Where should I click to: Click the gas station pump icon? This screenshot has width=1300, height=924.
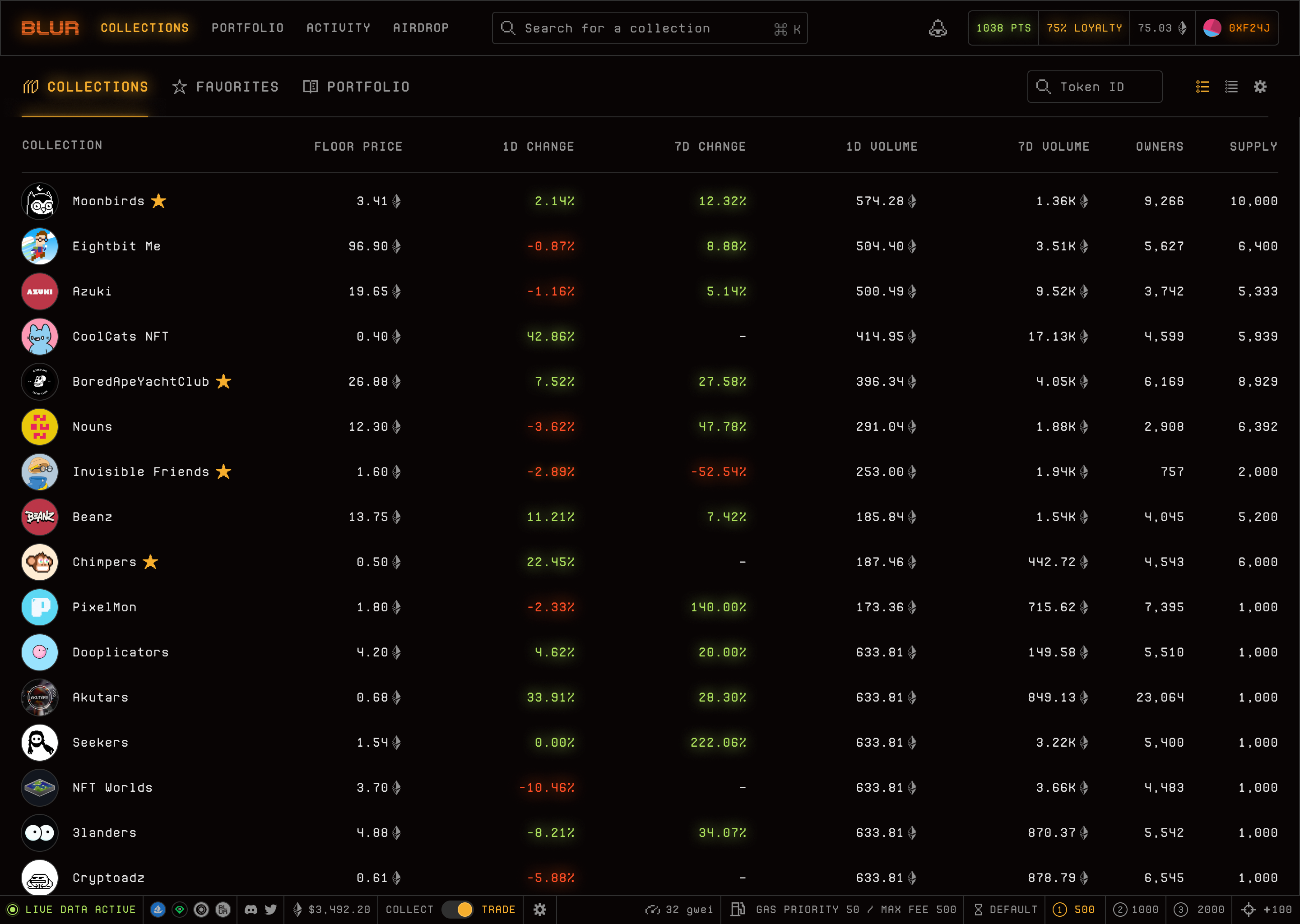pos(738,909)
